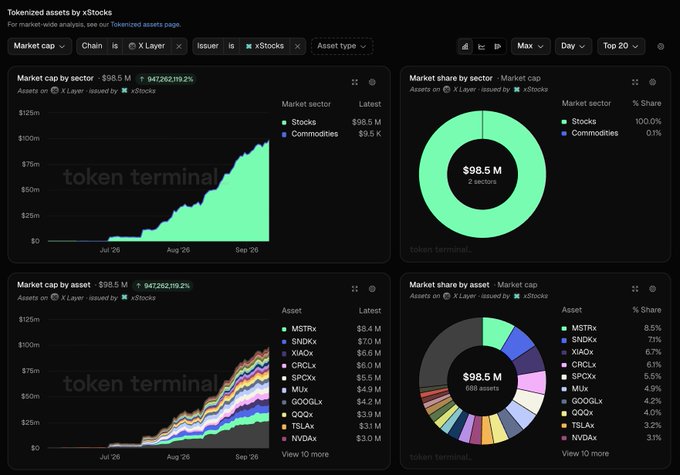Expand the Market share by sector chart fullscreen
680x475 pixels.
click(x=635, y=82)
